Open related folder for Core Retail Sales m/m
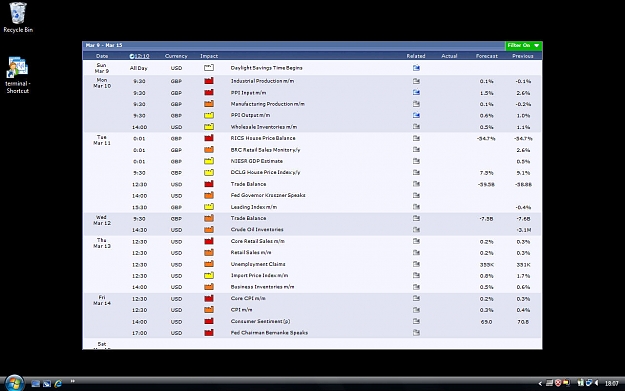Image resolution: width=625 pixels, height=391 pixels. coord(416,241)
